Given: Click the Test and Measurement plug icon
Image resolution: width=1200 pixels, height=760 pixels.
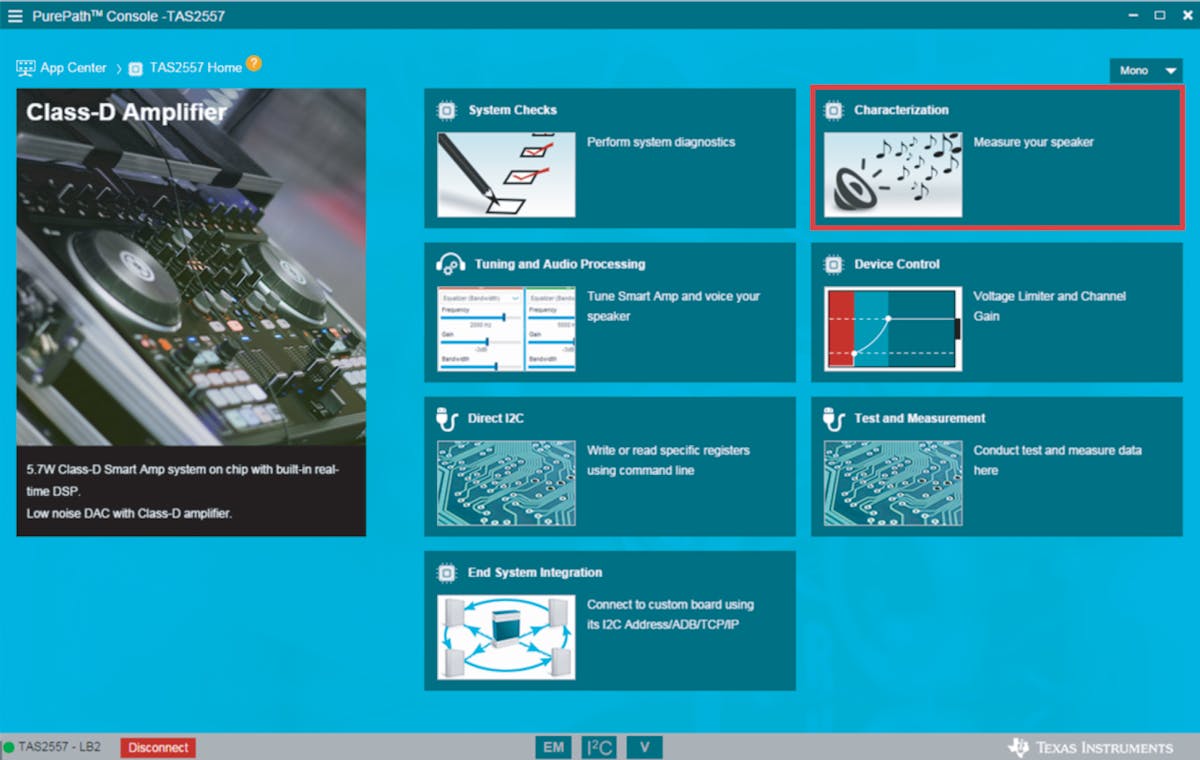Looking at the screenshot, I should pyautogui.click(x=833, y=419).
